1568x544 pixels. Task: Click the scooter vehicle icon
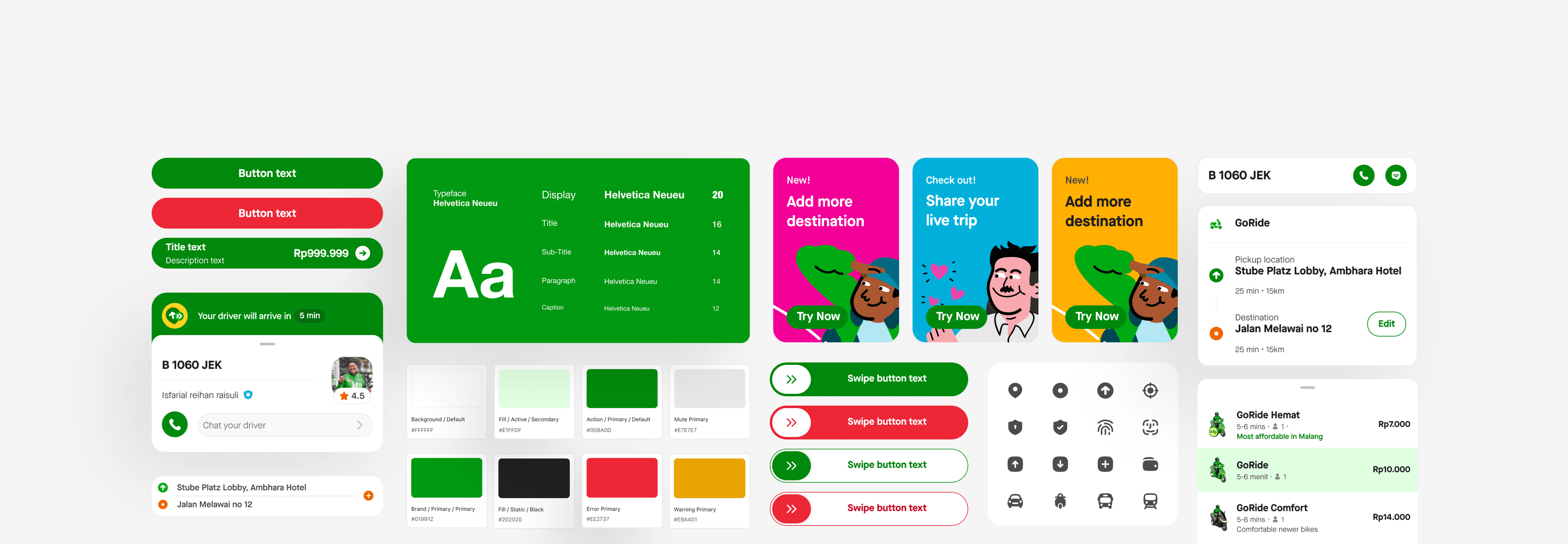coord(1060,501)
